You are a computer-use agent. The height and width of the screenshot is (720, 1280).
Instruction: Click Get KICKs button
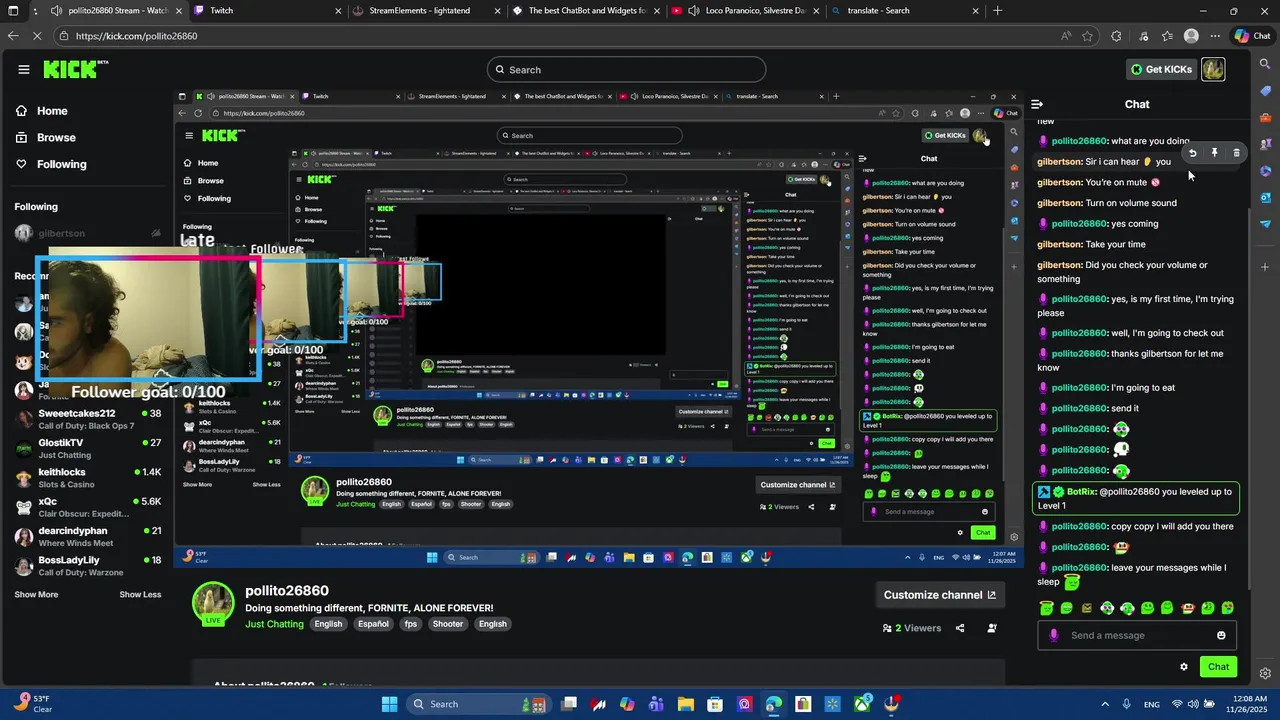[1161, 69]
